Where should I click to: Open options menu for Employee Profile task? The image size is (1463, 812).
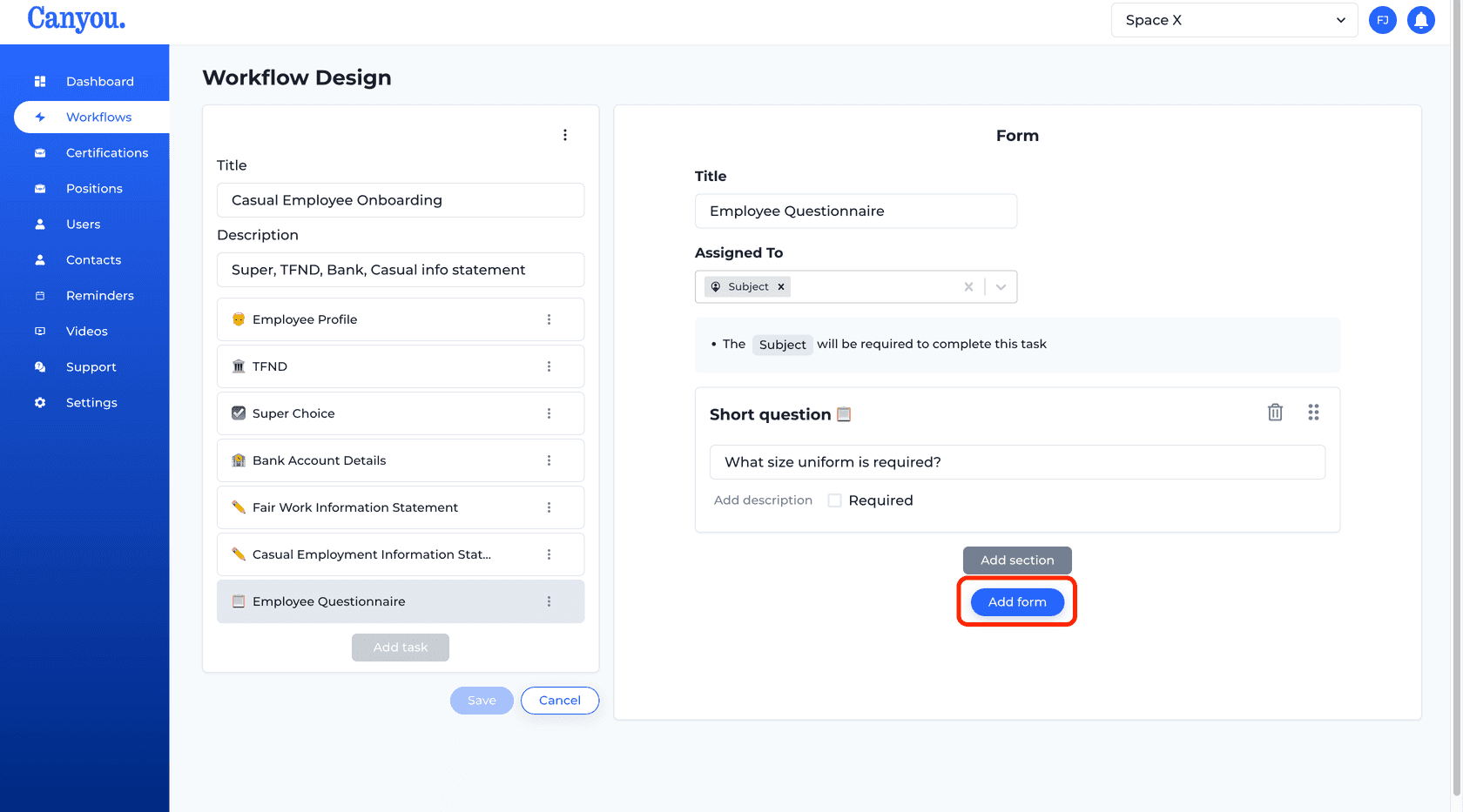pyautogui.click(x=549, y=319)
